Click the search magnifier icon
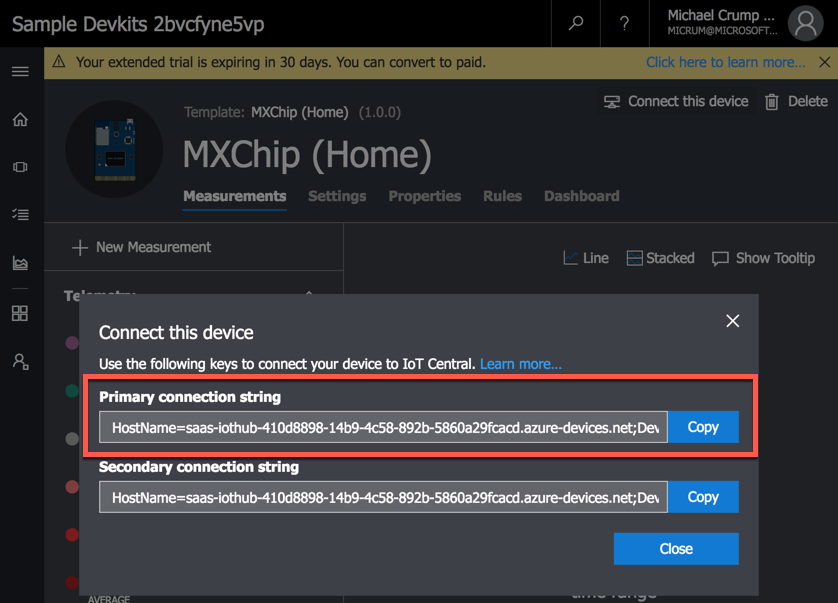 click(576, 23)
